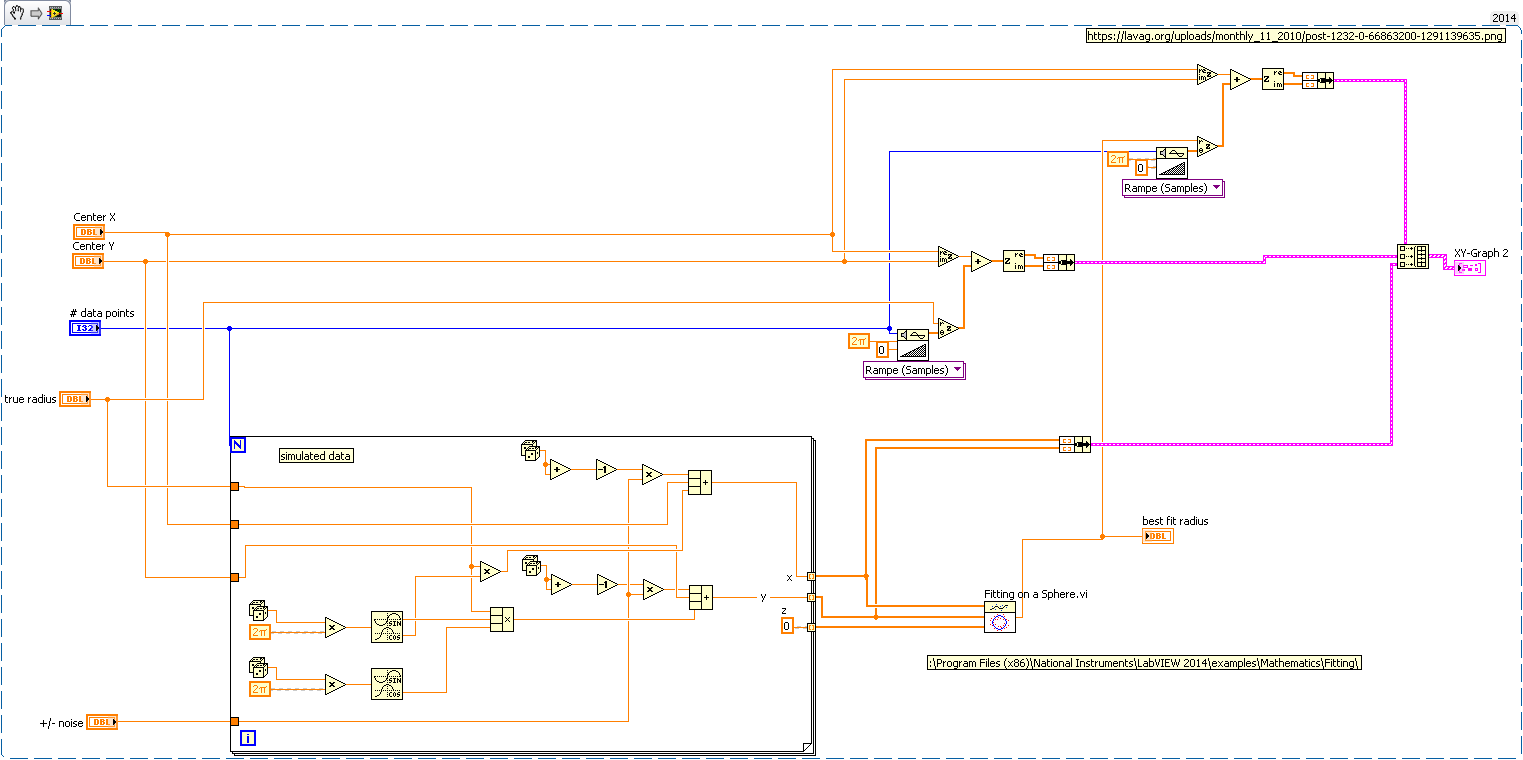1523x760 pixels.
Task: Click the Build Array node before XY-Graph 2
Action: (1412, 257)
